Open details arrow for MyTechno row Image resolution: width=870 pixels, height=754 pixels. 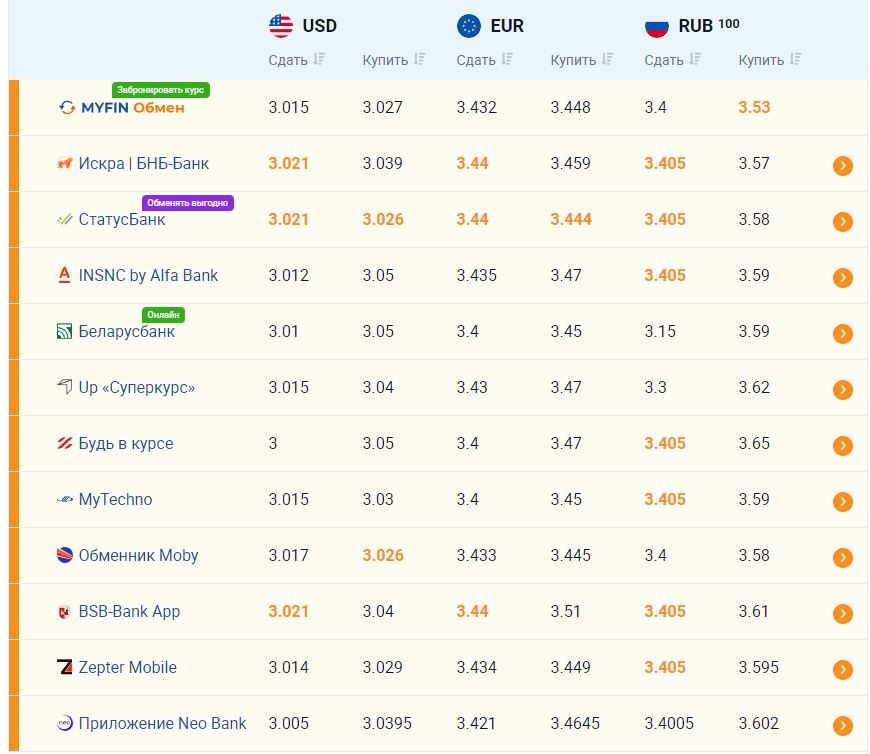pyautogui.click(x=842, y=502)
